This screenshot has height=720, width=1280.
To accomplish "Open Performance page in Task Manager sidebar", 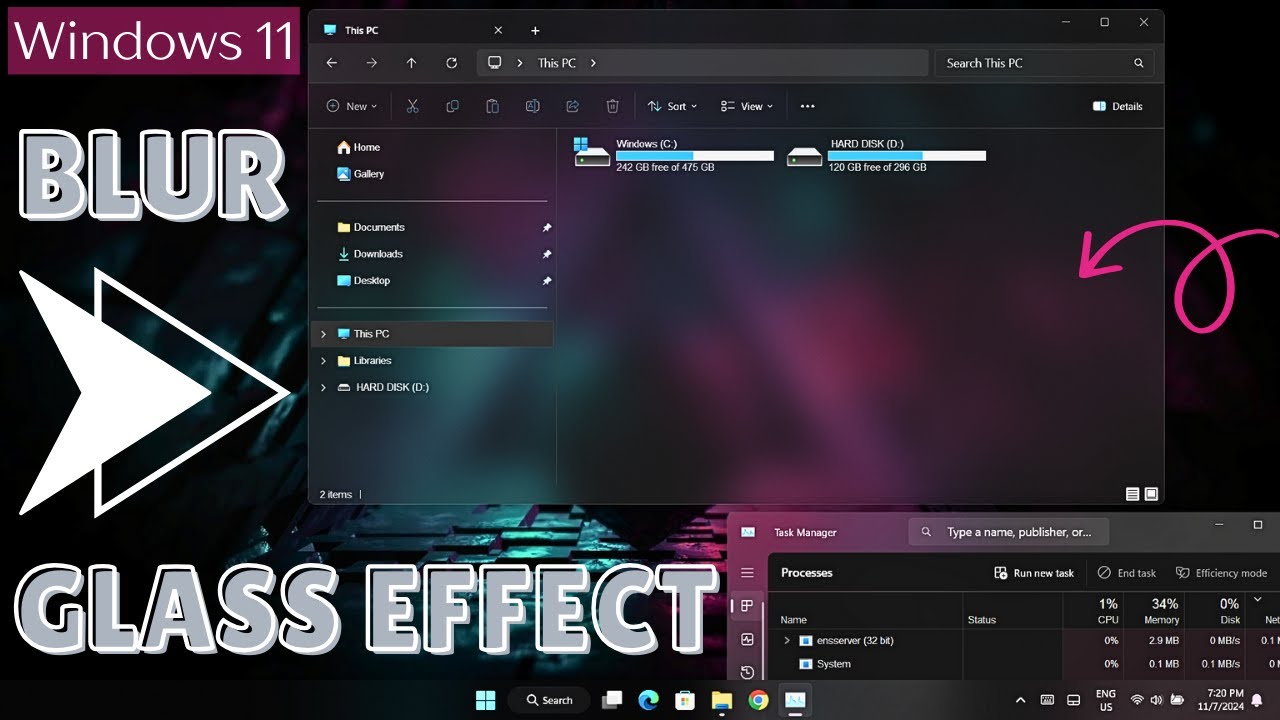I will pos(747,639).
